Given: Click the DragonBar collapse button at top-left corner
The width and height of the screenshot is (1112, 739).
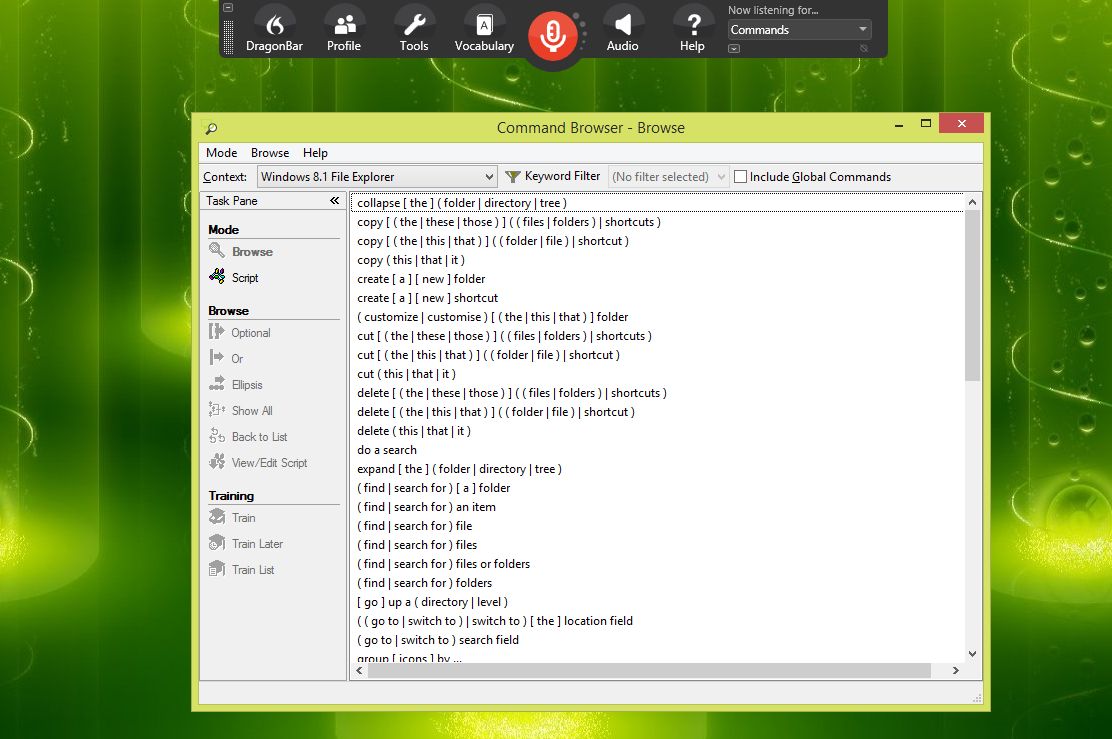Looking at the screenshot, I should click(228, 8).
